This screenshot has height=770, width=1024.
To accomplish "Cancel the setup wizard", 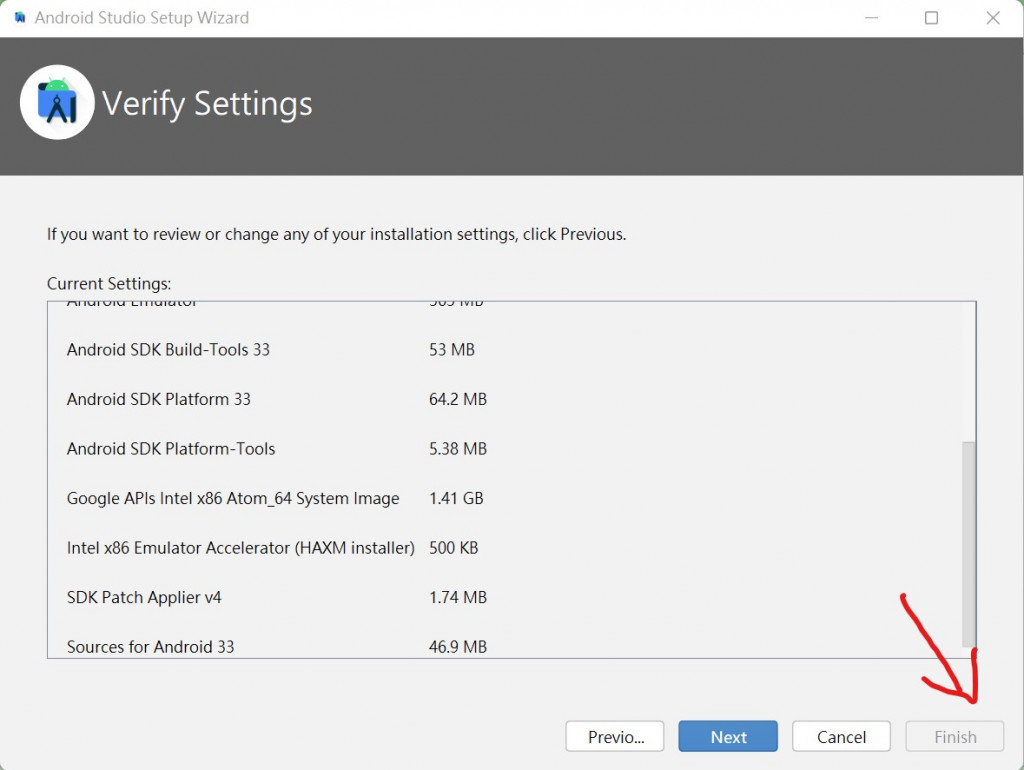I will click(x=841, y=737).
